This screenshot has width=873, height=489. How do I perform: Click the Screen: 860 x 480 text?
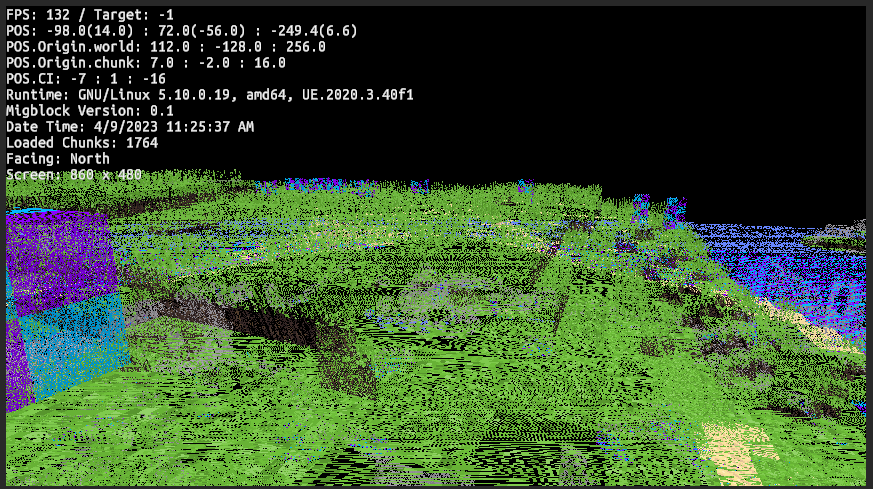click(x=74, y=174)
